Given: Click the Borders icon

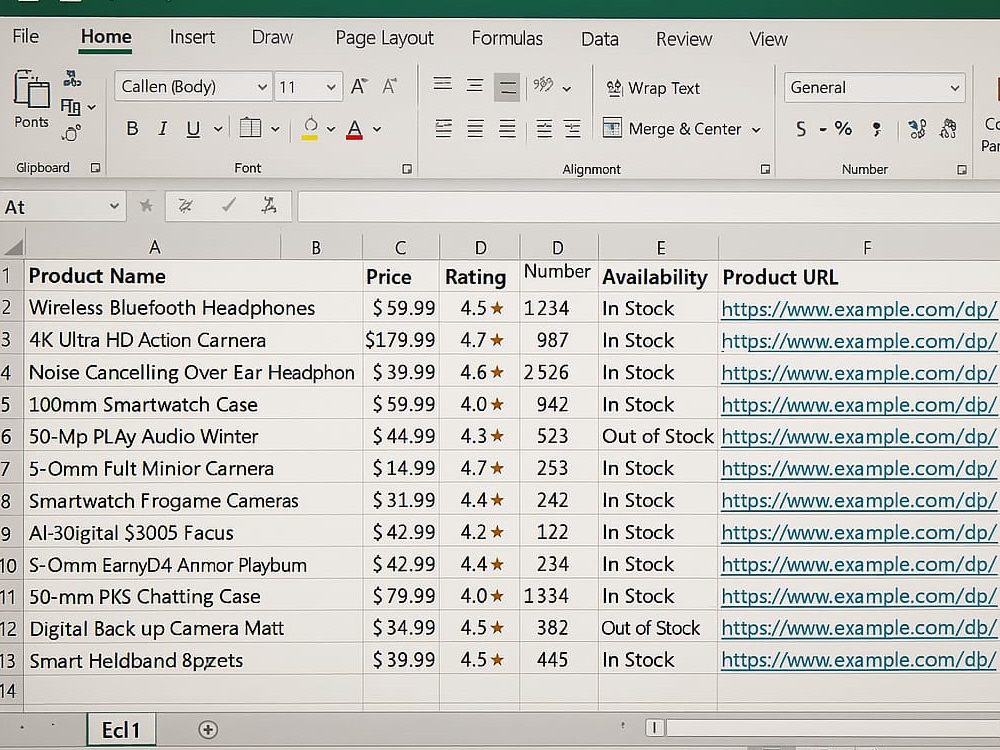Looking at the screenshot, I should click(x=250, y=128).
